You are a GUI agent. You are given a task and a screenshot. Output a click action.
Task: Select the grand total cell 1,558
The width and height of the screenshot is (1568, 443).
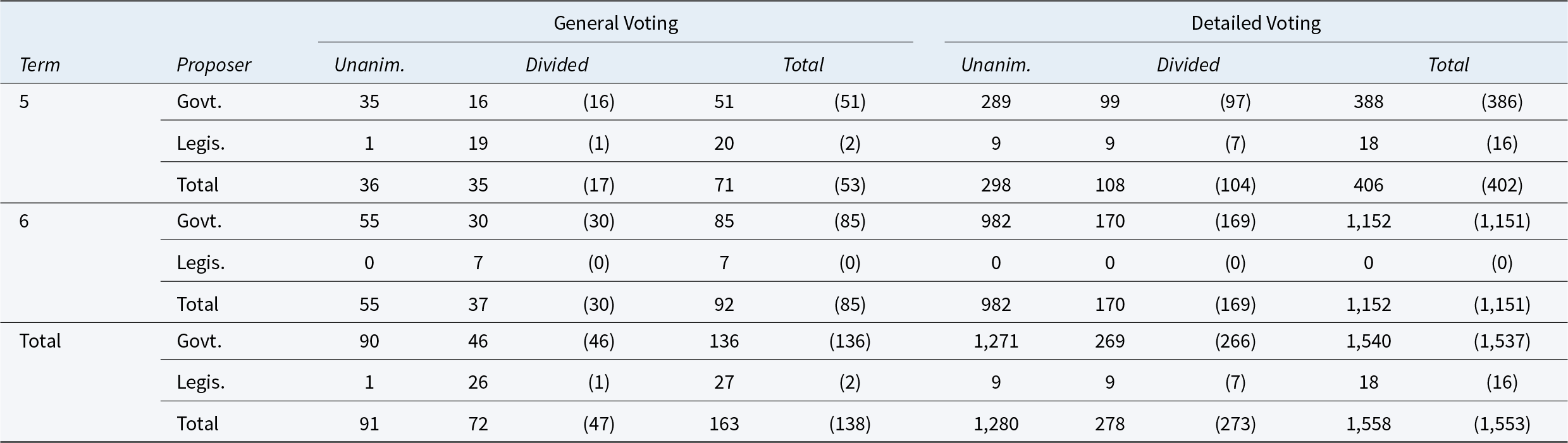[1368, 423]
